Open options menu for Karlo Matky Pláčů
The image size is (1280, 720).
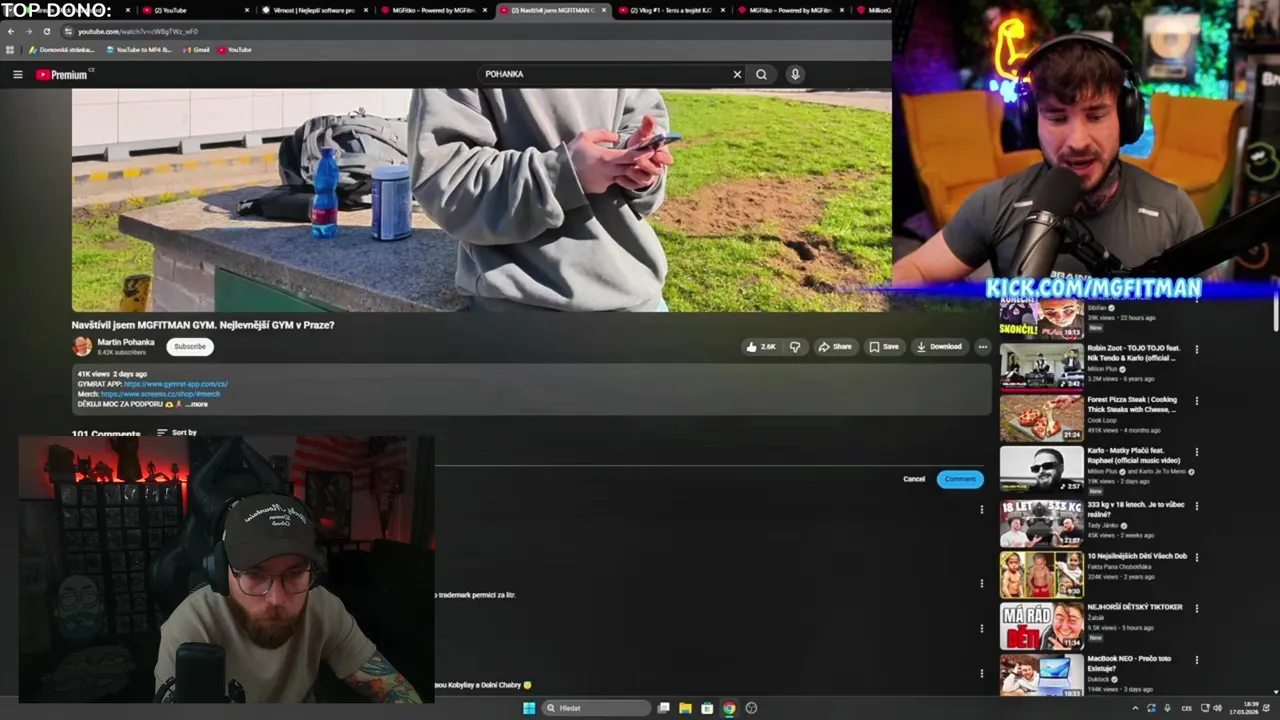tap(1196, 453)
